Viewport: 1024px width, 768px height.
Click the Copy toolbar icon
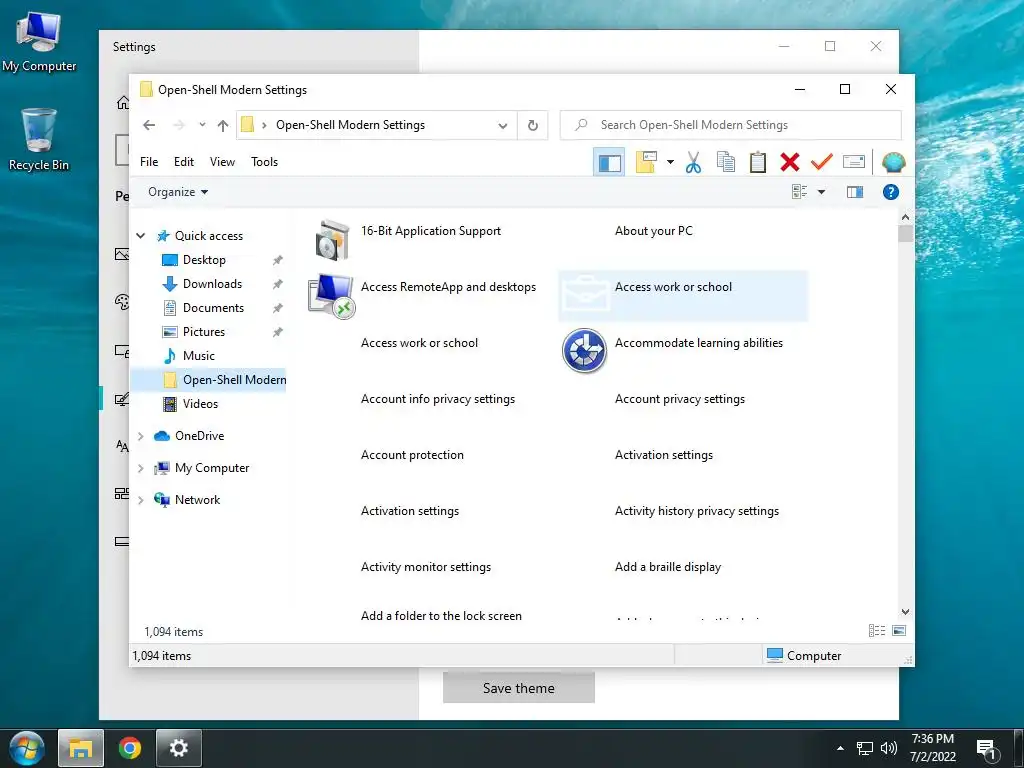tap(726, 162)
